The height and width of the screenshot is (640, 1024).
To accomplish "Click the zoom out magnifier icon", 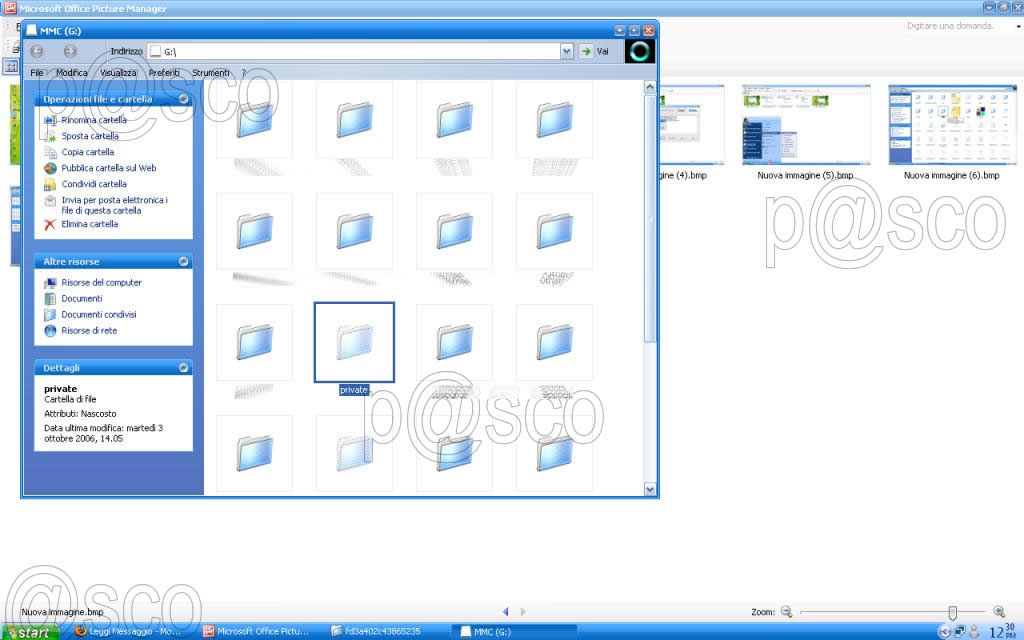I will 786,612.
